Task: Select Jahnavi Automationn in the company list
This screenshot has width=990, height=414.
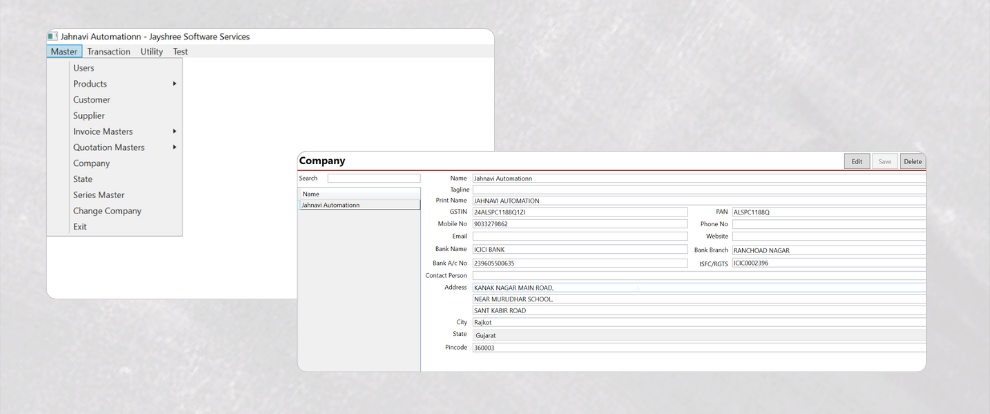Action: click(x=358, y=204)
